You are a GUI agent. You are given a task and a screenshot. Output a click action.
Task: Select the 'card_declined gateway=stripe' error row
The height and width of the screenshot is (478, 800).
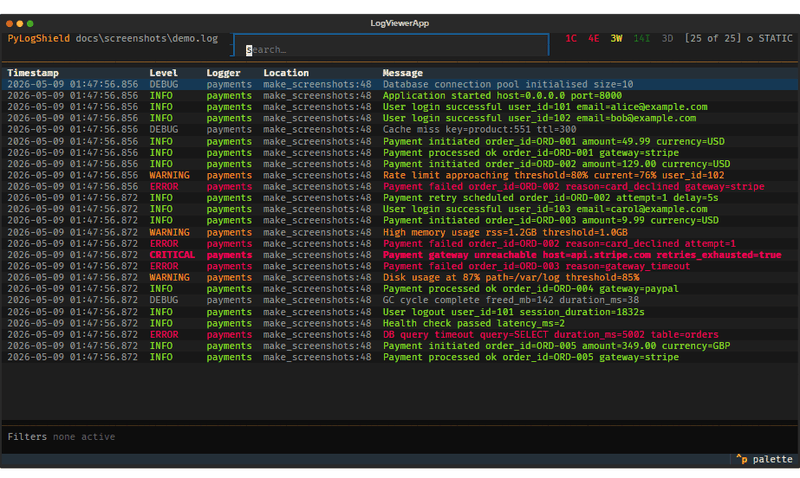(x=400, y=187)
